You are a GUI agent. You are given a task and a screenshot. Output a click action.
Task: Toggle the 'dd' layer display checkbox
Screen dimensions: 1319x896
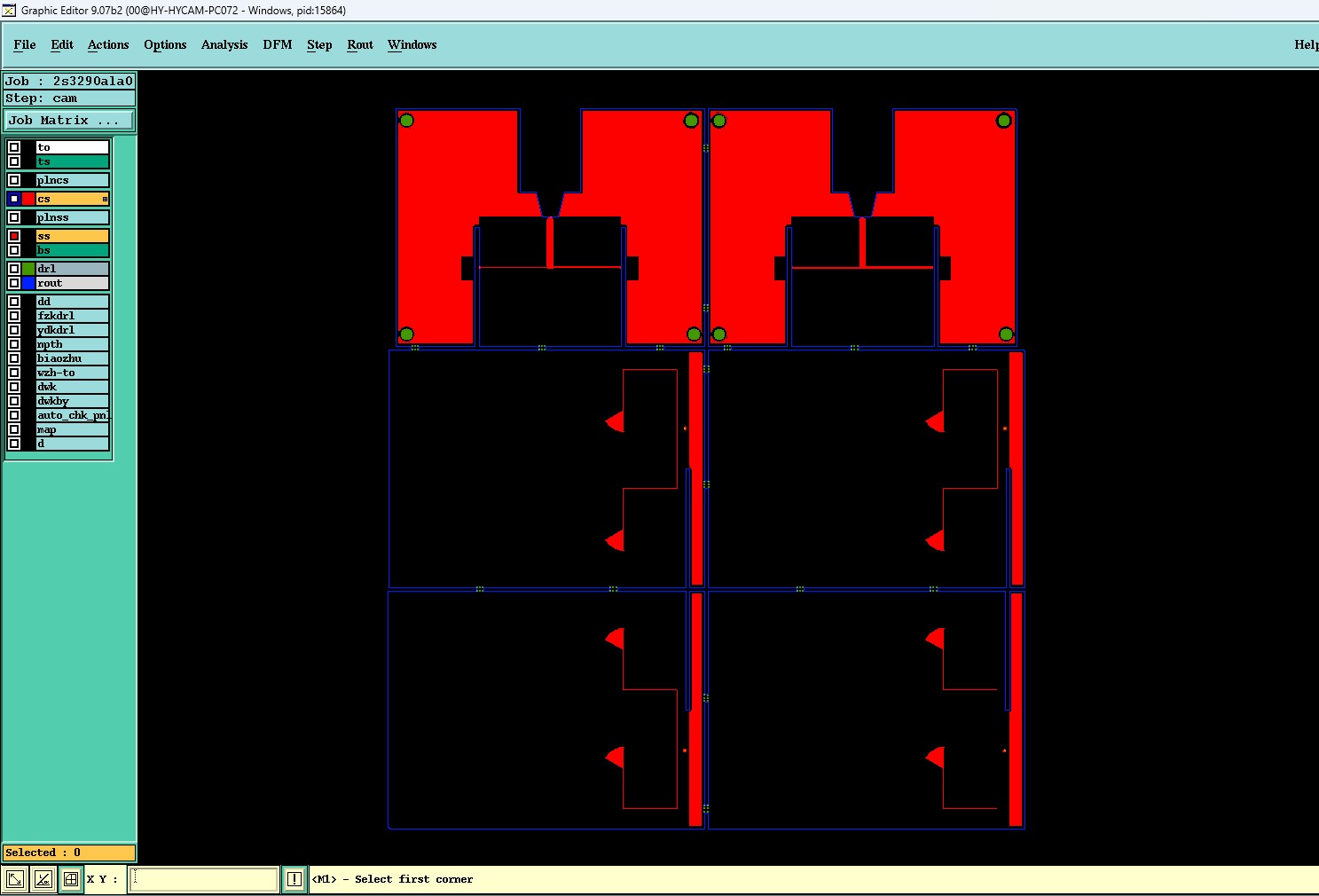pyautogui.click(x=14, y=302)
